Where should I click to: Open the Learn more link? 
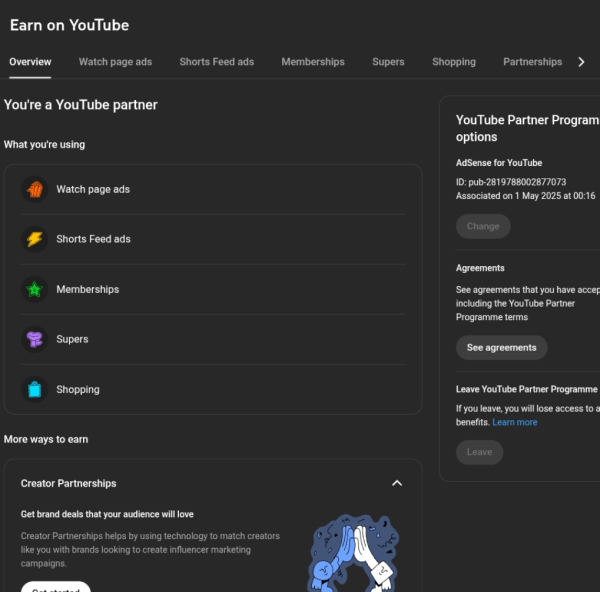pos(515,422)
